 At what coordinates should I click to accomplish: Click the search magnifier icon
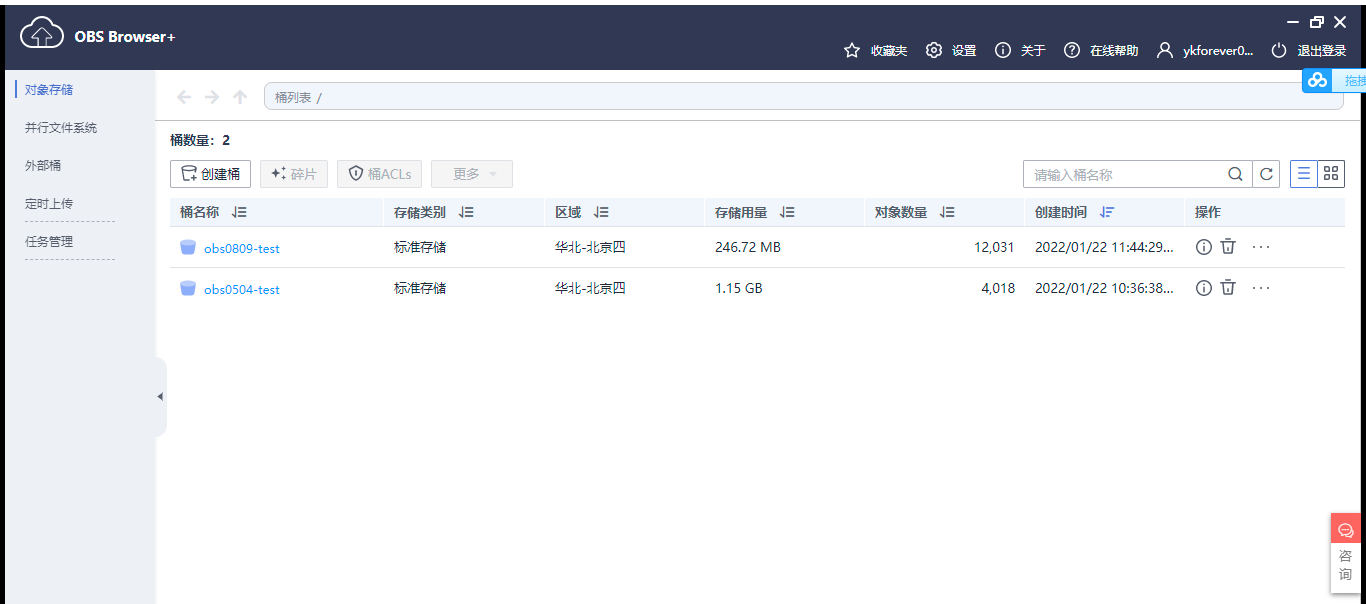(x=1236, y=174)
